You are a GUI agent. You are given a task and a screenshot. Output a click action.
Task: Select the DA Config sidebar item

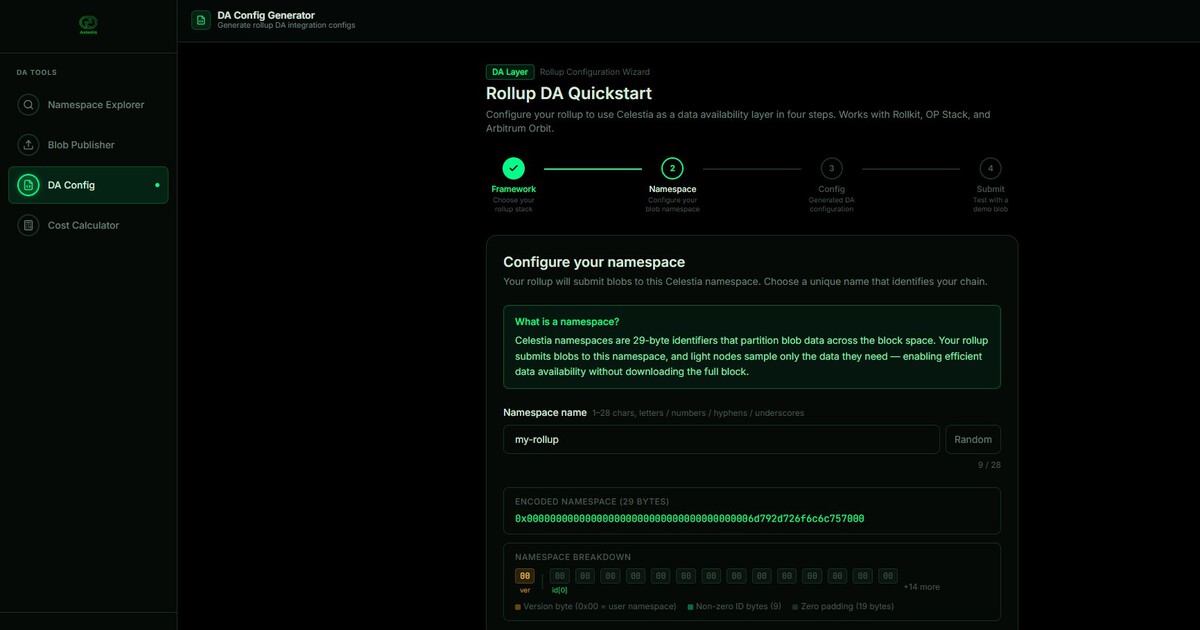(88, 185)
